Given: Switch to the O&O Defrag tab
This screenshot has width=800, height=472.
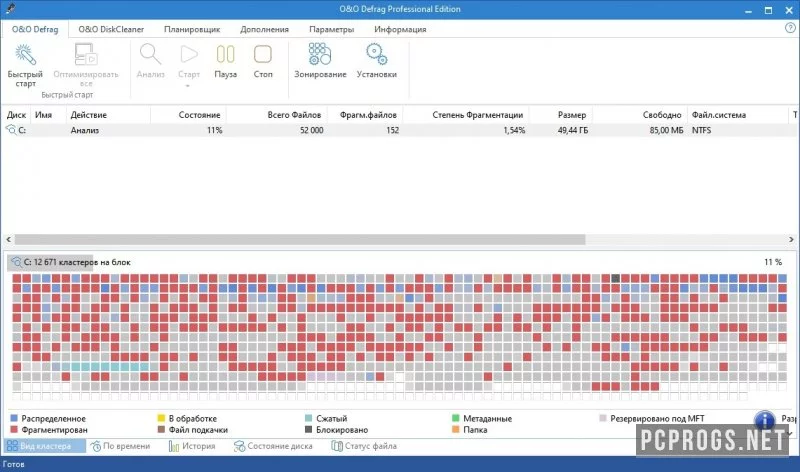Looking at the screenshot, I should [x=35, y=29].
